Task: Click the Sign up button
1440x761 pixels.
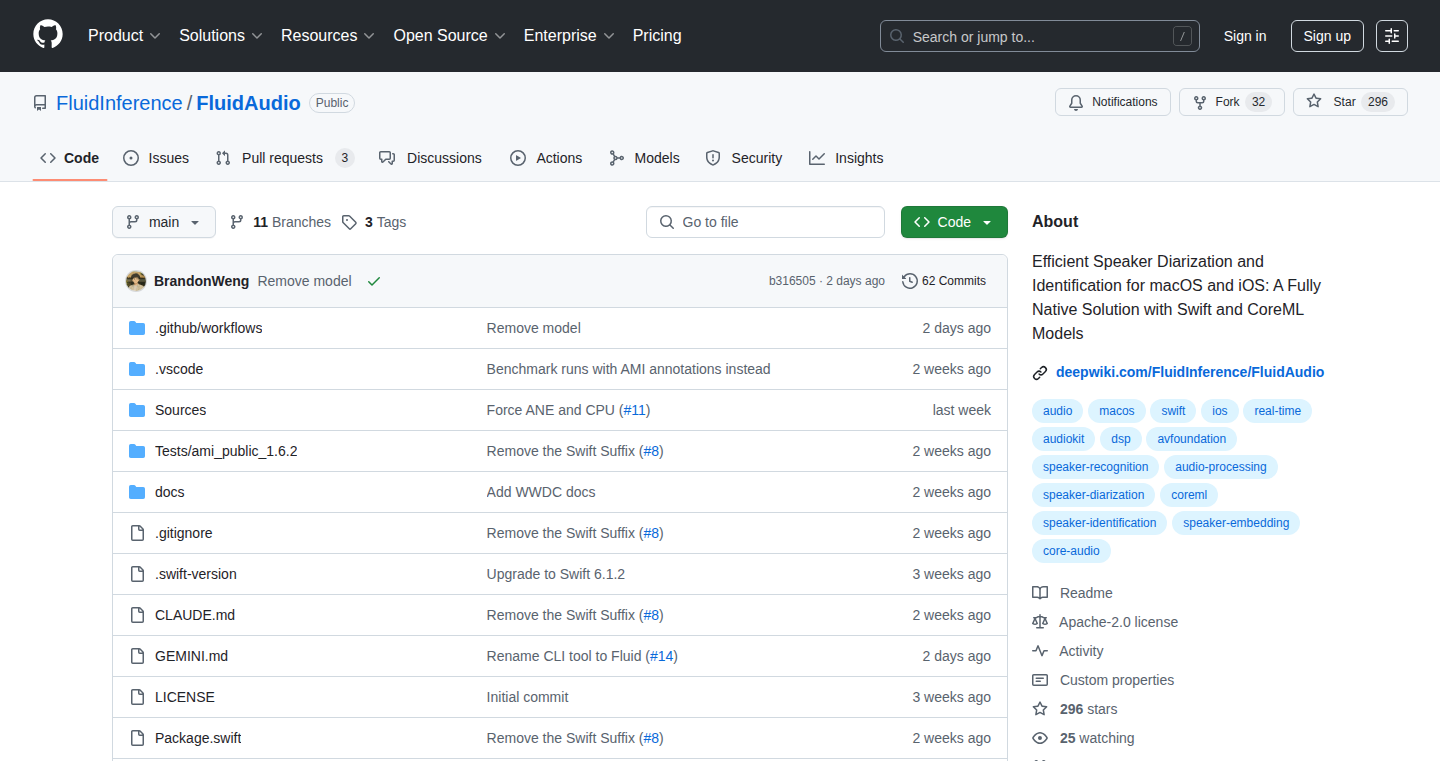Action: click(x=1327, y=36)
